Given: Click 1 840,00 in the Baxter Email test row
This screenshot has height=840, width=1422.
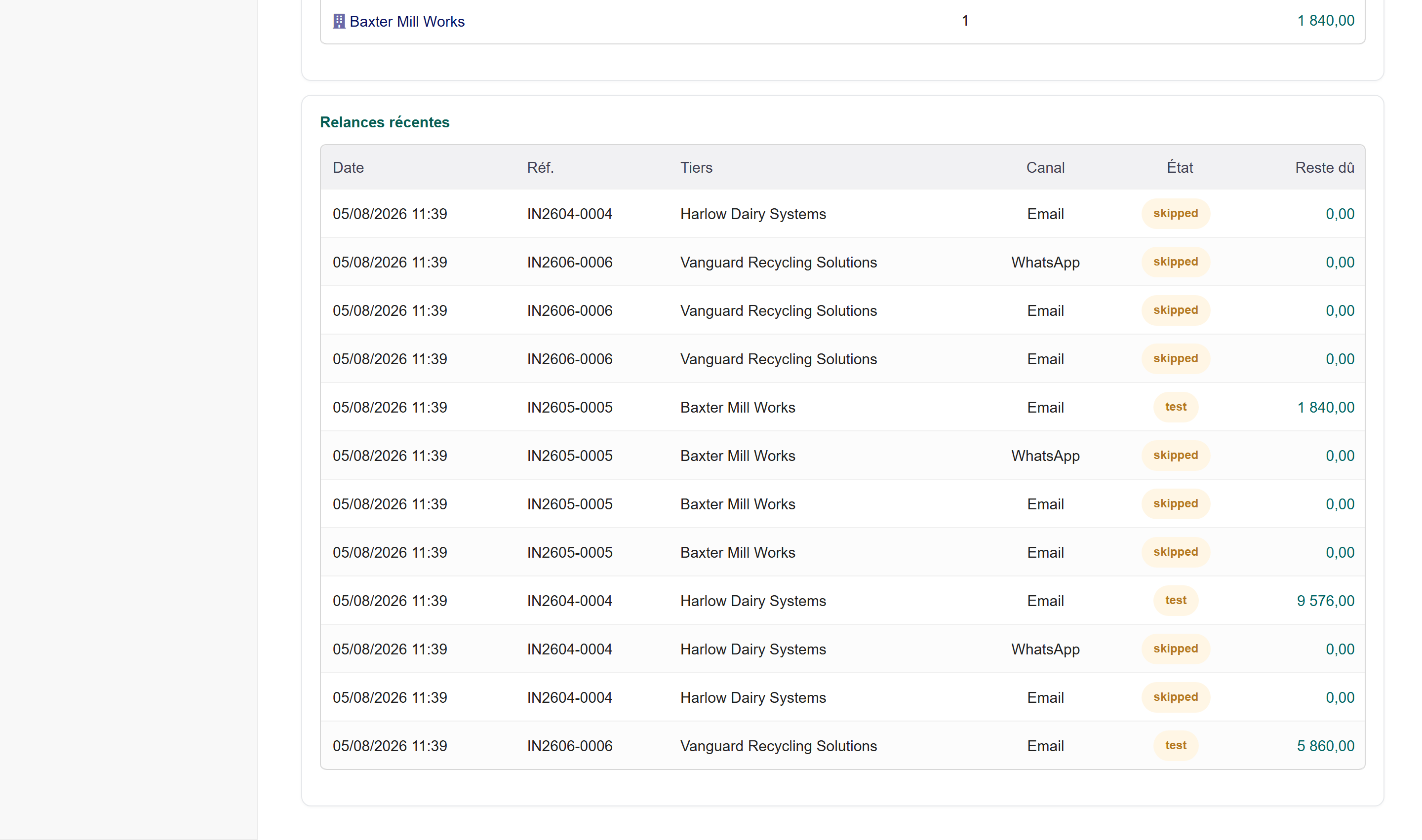Looking at the screenshot, I should coord(1325,407).
